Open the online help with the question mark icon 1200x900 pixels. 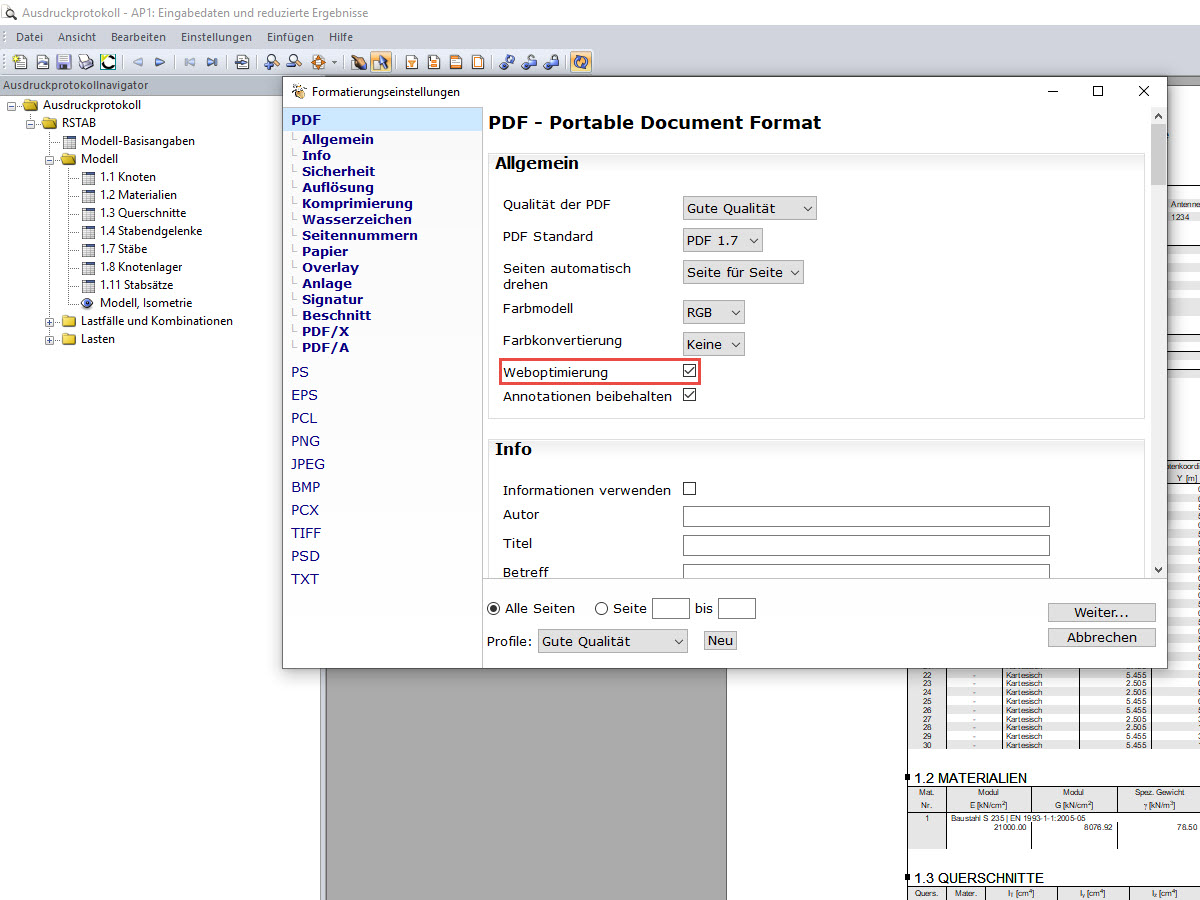pos(581,61)
